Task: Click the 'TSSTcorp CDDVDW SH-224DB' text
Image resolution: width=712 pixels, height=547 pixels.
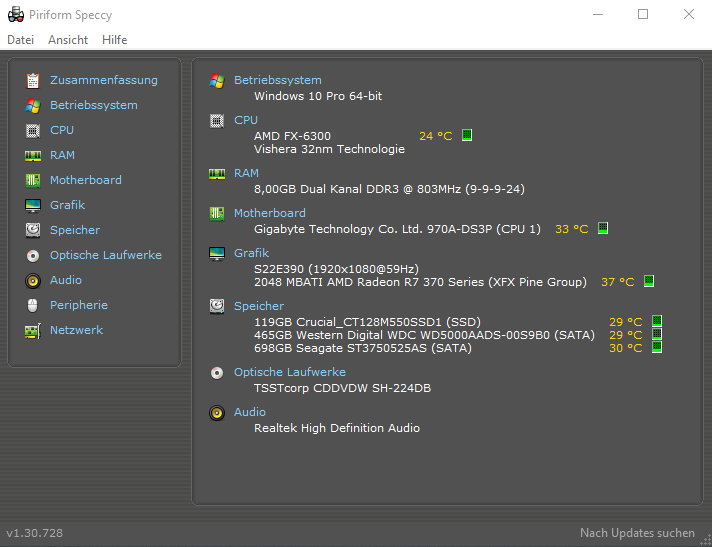Action: [342, 389]
